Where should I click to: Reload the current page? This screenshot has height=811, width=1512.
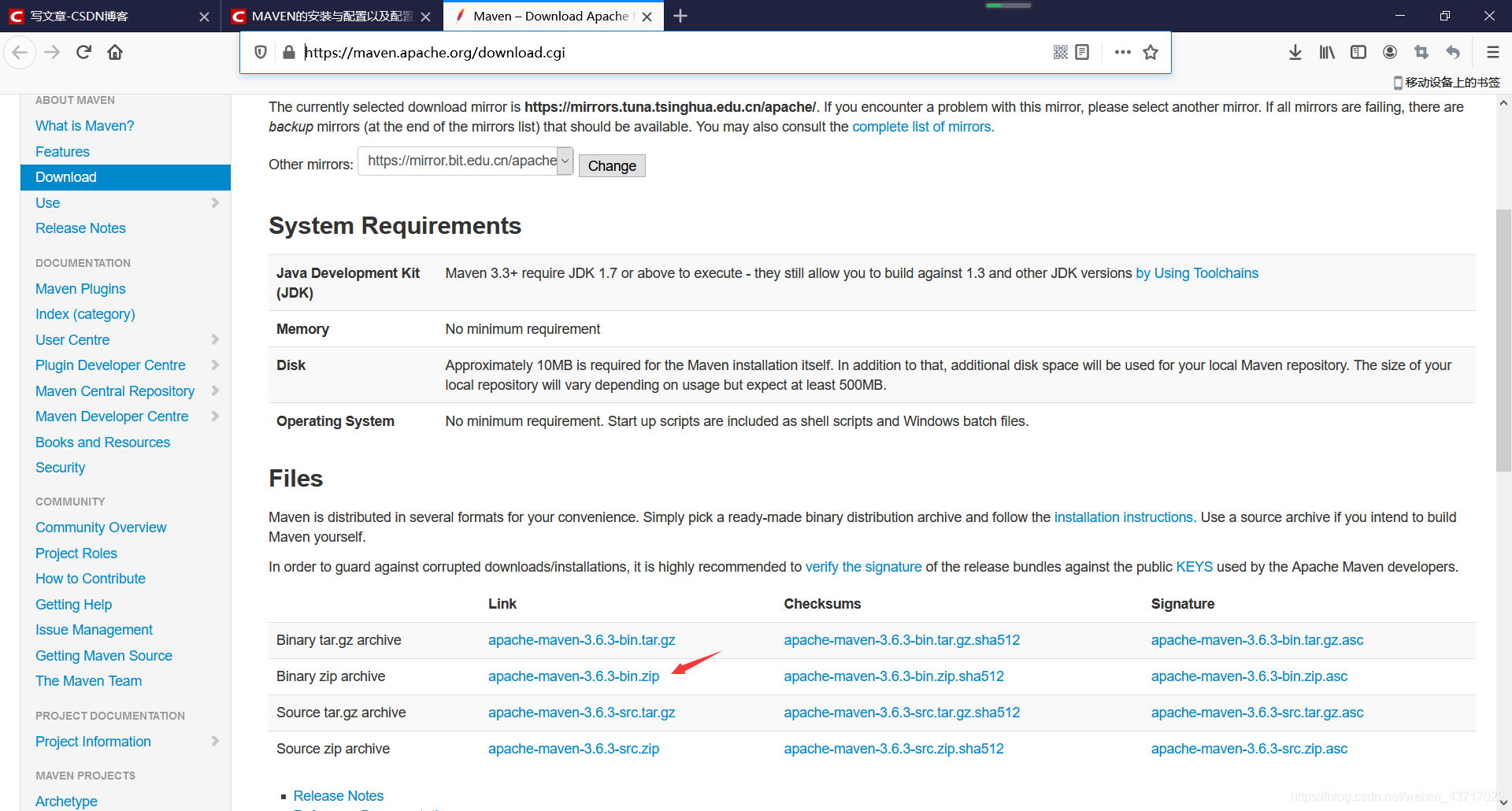(83, 53)
